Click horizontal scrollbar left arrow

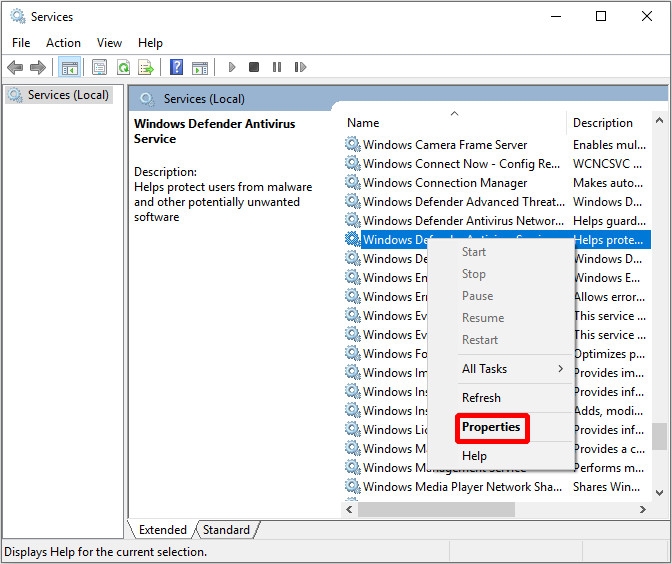tap(349, 510)
